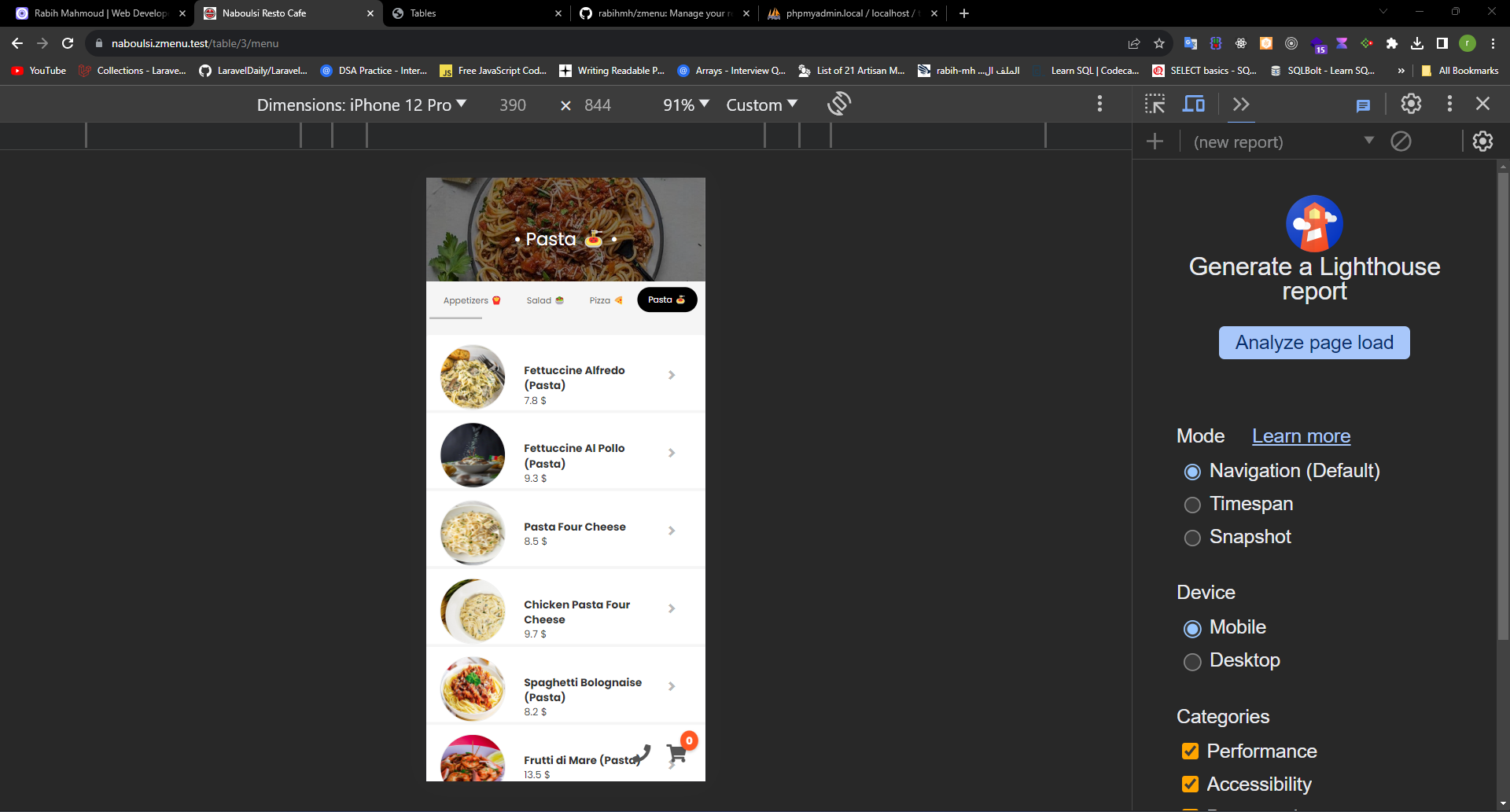Switch to Appetizers category tab

(x=472, y=300)
